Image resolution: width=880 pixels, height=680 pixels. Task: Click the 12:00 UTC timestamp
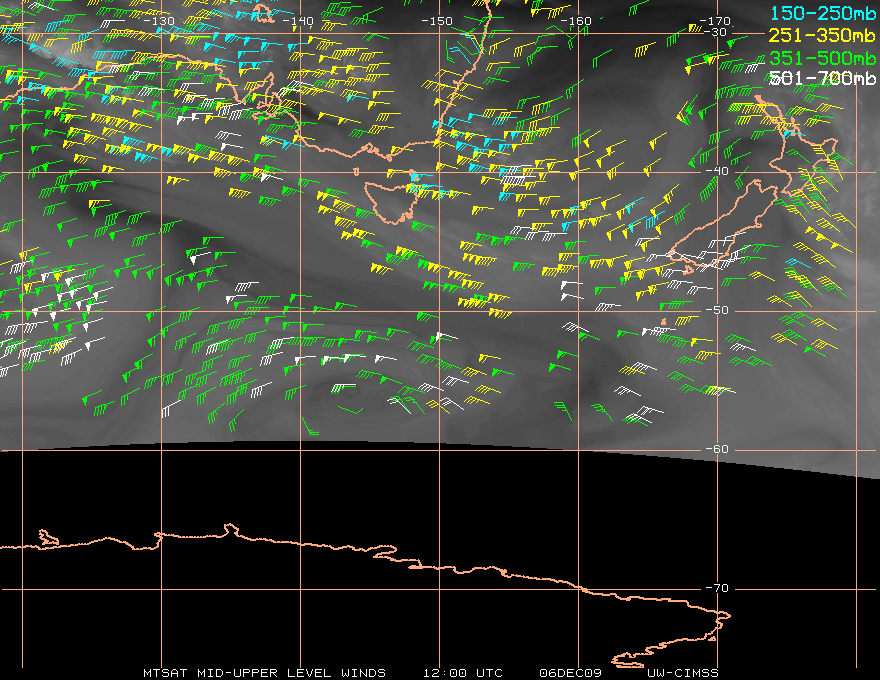pos(462,672)
